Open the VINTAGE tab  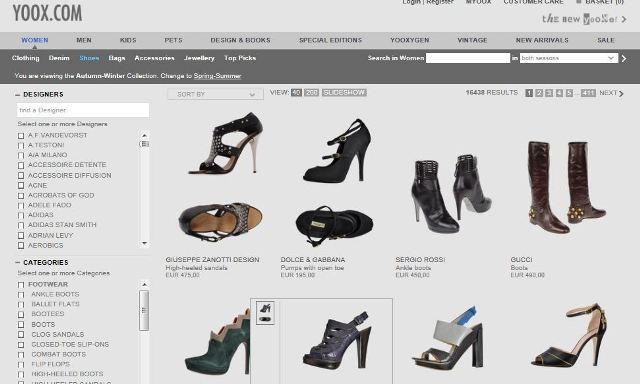coord(472,40)
